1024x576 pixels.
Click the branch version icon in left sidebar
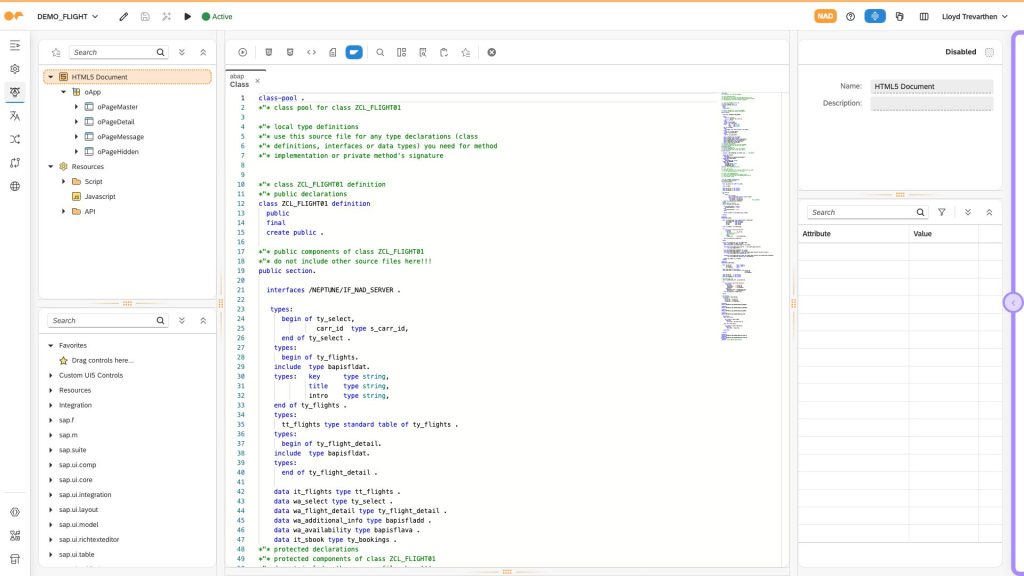pyautogui.click(x=15, y=163)
